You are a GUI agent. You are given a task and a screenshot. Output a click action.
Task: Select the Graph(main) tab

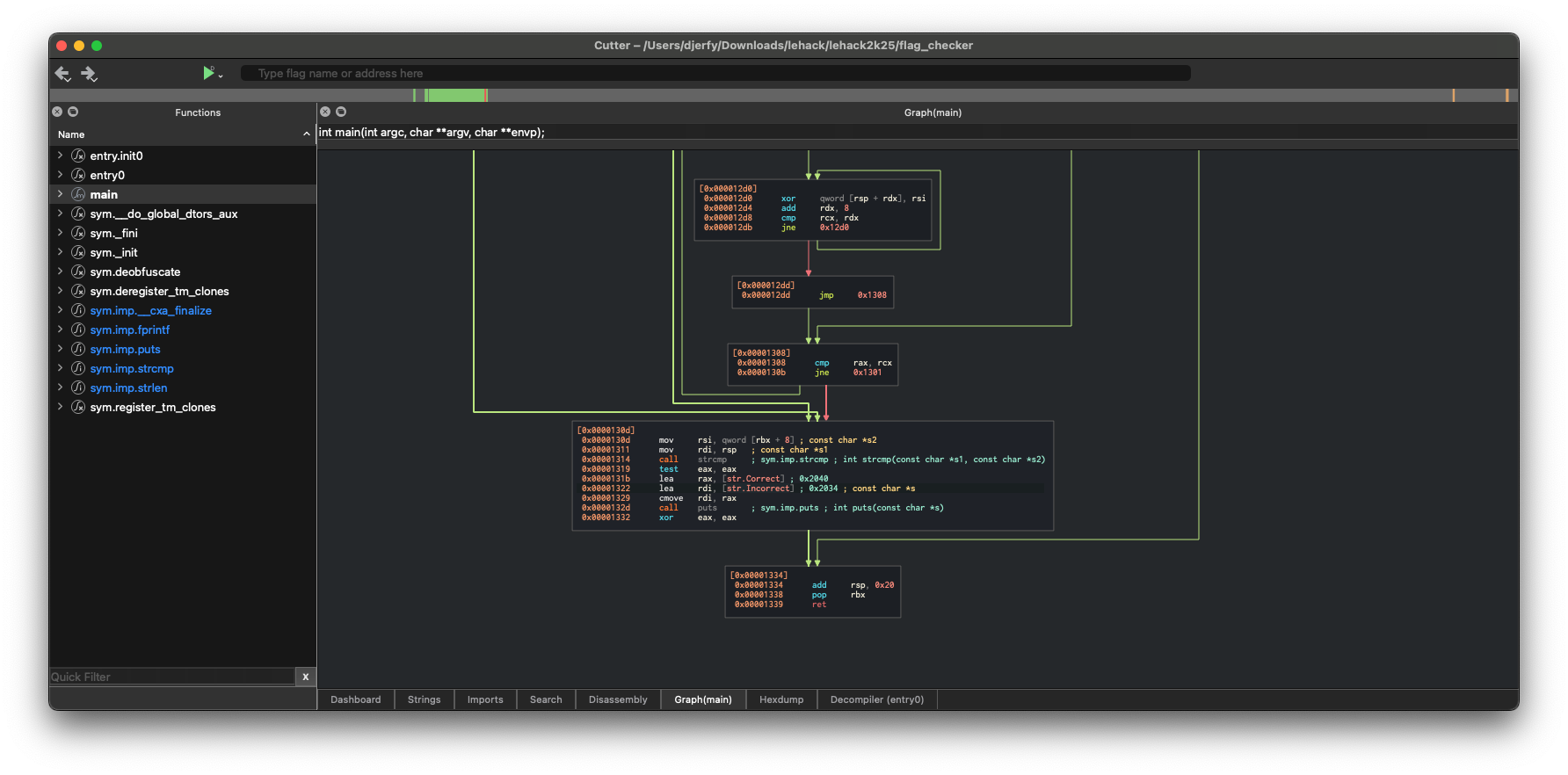[x=703, y=699]
